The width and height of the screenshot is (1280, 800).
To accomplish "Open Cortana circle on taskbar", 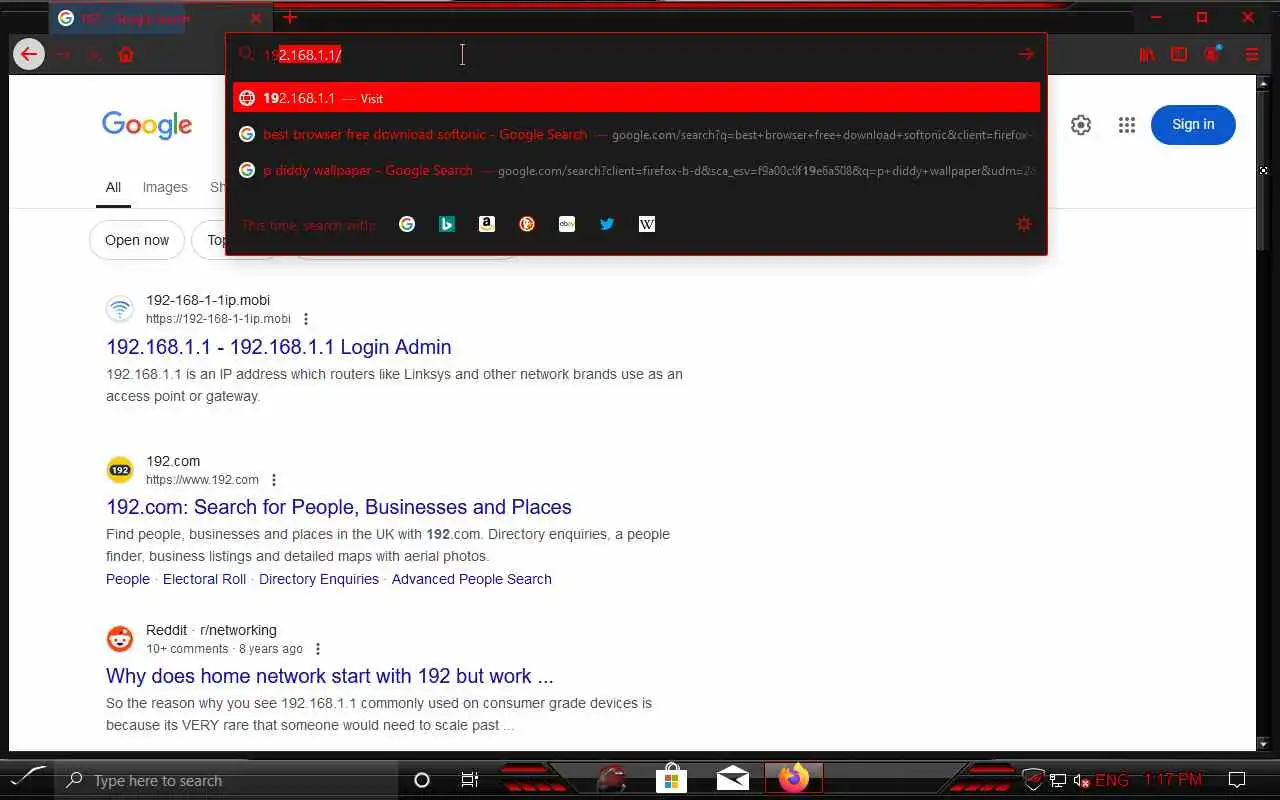I will 422,781.
